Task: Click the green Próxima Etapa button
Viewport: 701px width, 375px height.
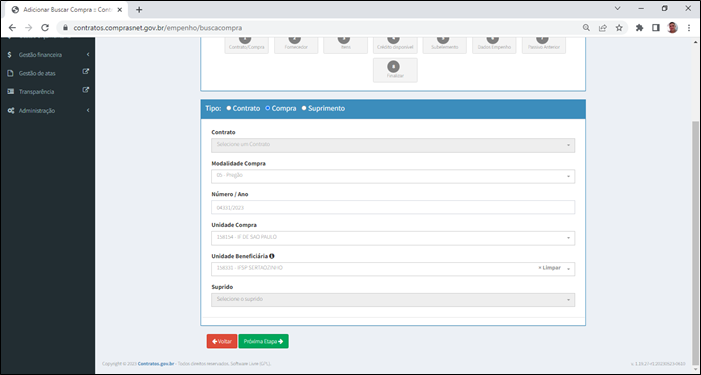Action: click(x=263, y=341)
